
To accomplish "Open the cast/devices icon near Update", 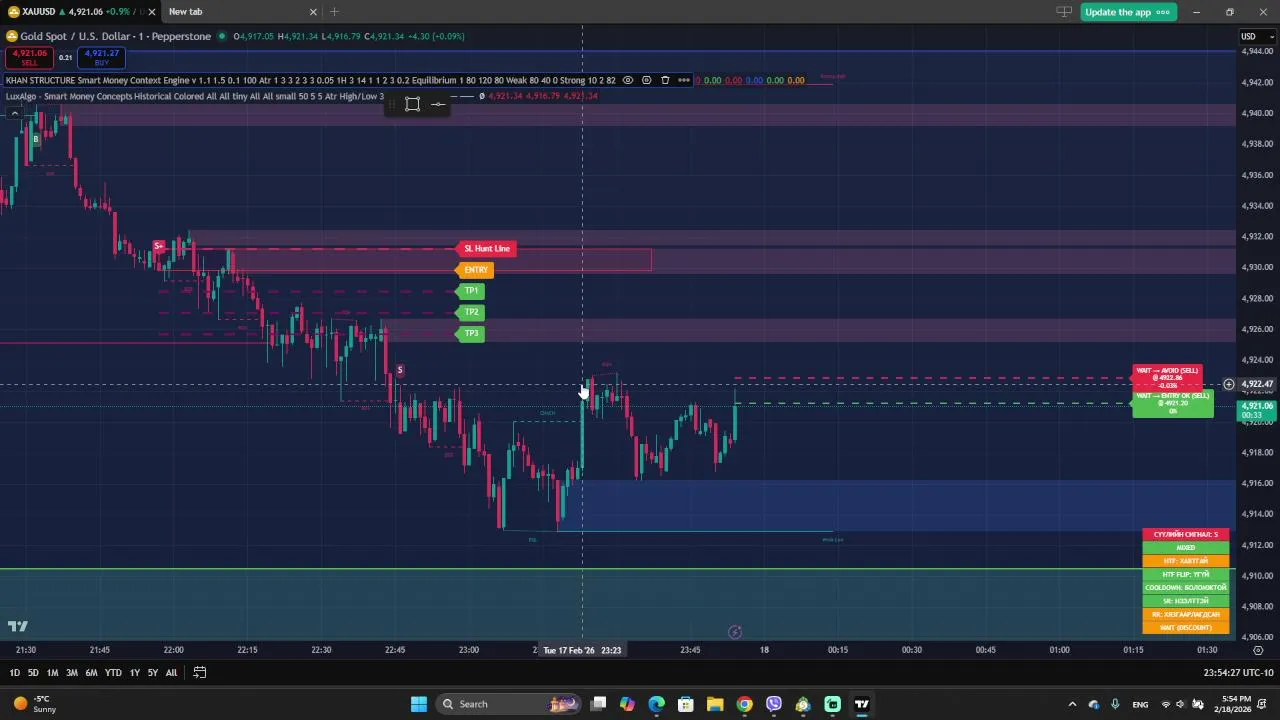I will tap(1064, 12).
